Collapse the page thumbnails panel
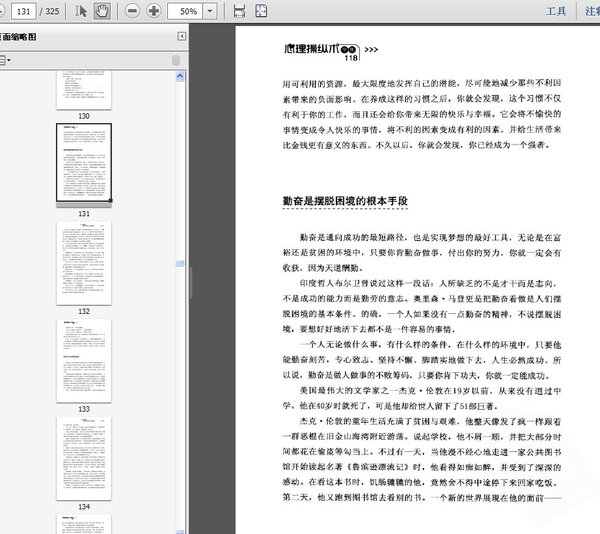Viewport: 600px width, 534px height. click(x=182, y=36)
